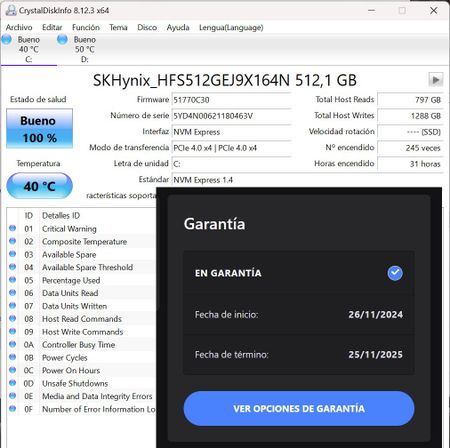Open the Ayuda menu
Viewport: 450px width, 448px height.
178,27
